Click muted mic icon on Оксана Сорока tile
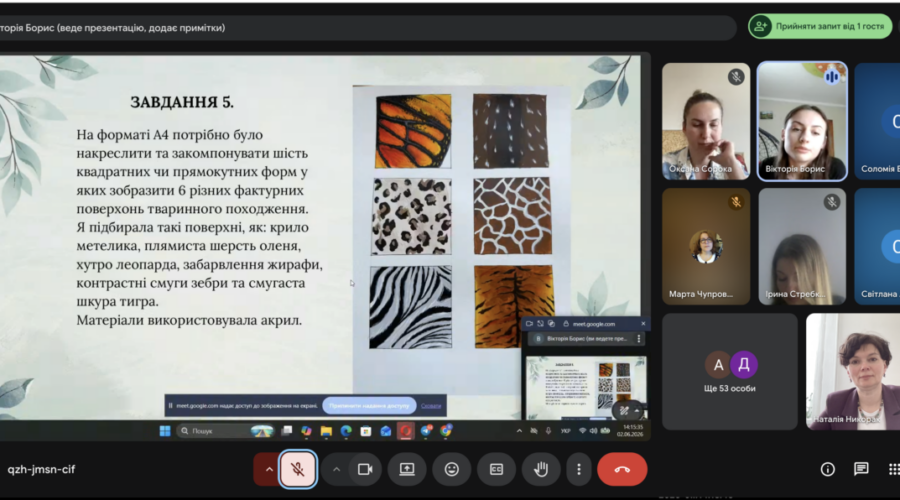Image resolution: width=900 pixels, height=500 pixels. click(736, 77)
